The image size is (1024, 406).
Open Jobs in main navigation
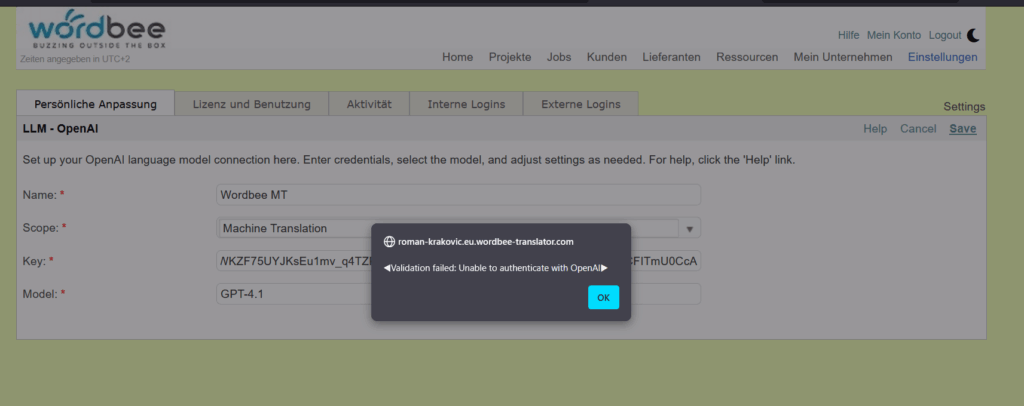coord(559,57)
